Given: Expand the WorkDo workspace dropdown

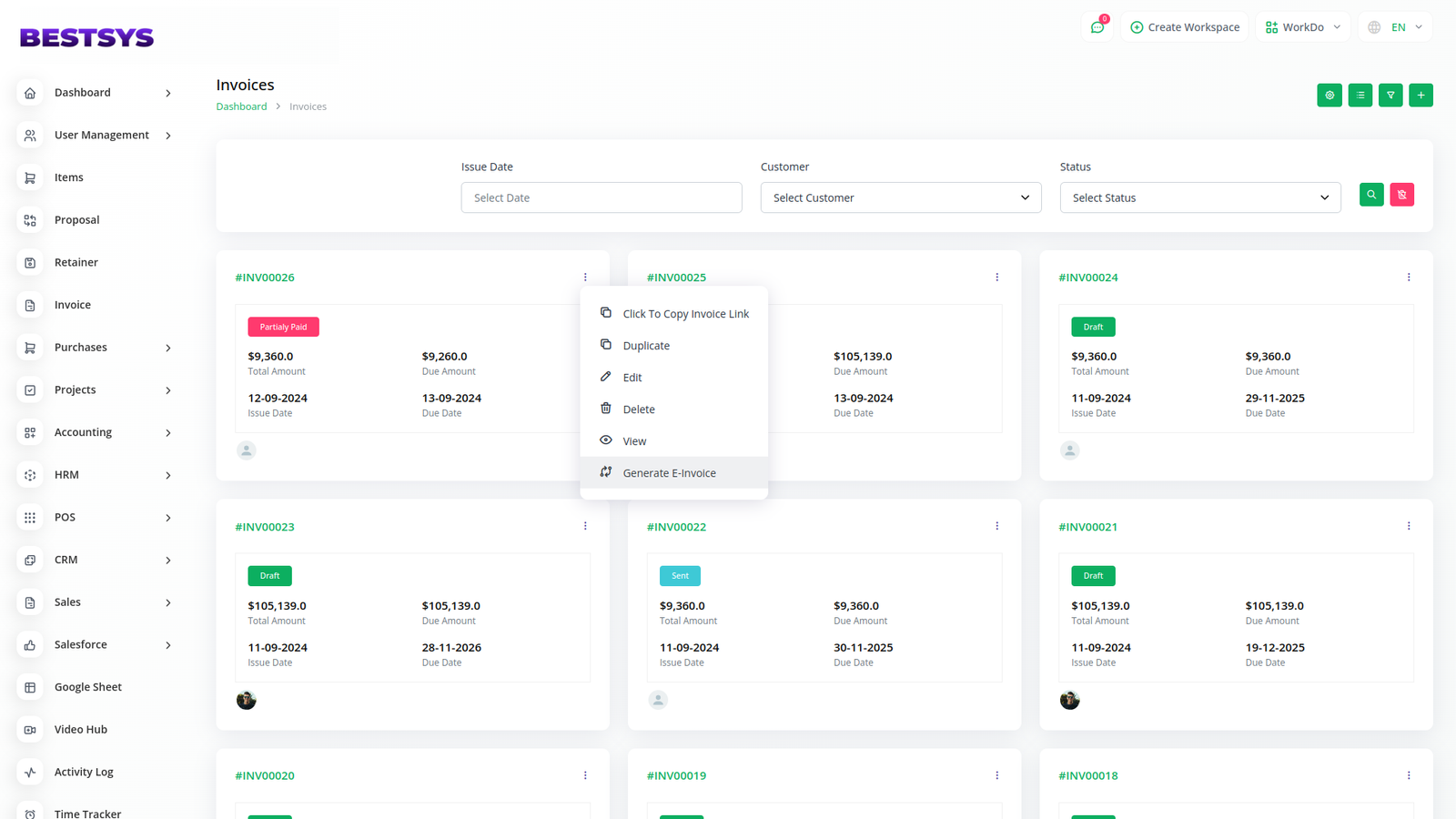Looking at the screenshot, I should [1303, 27].
